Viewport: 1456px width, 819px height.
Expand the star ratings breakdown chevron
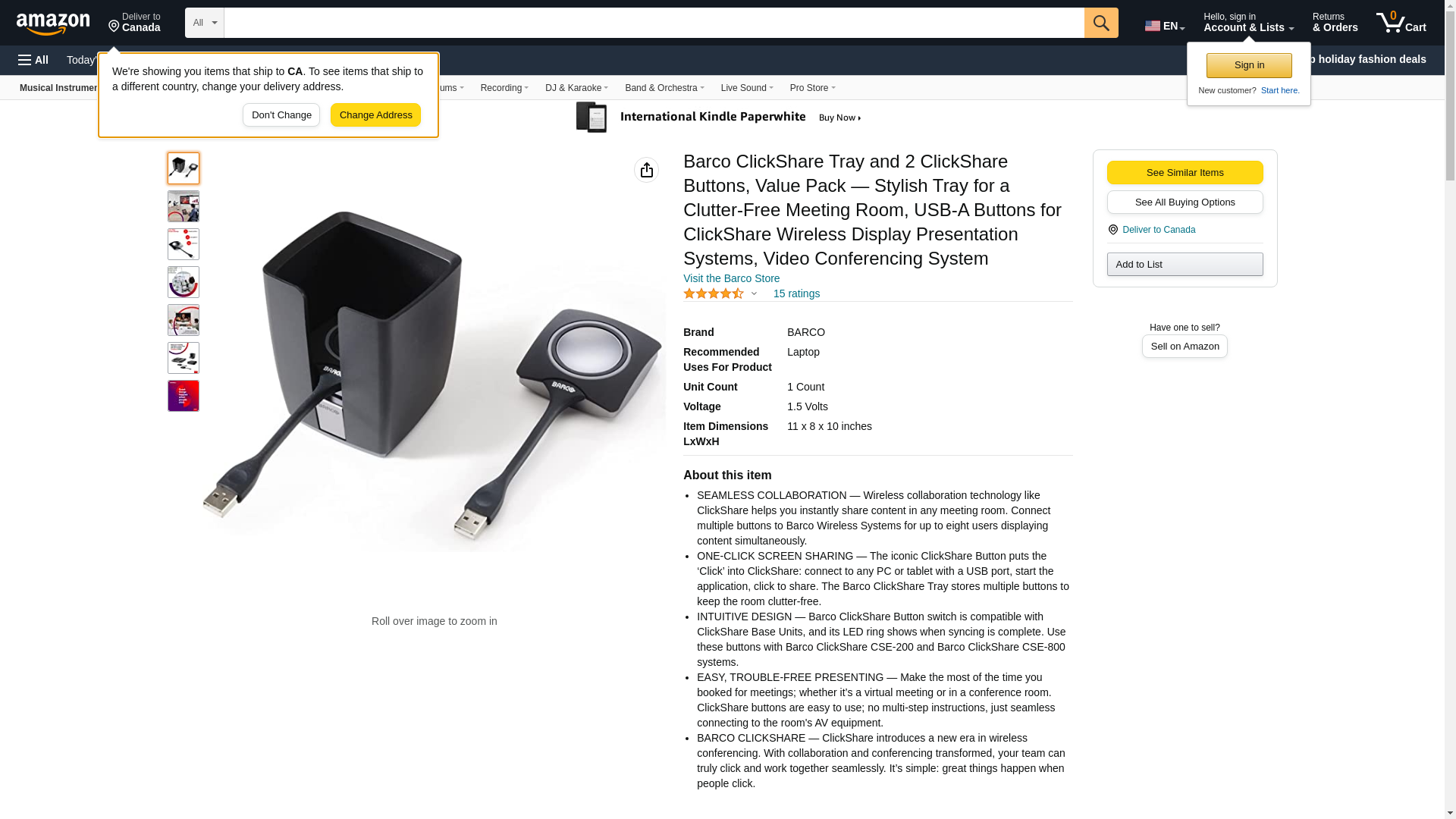click(754, 294)
